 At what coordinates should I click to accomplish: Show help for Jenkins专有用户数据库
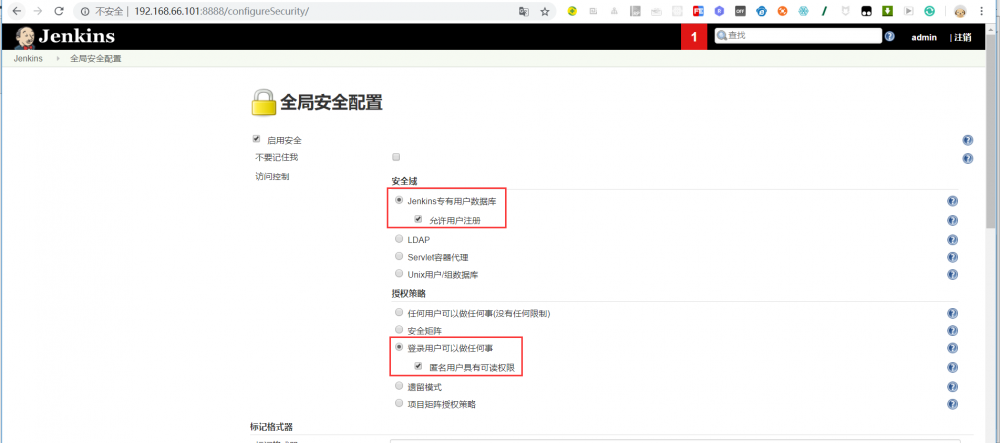[x=952, y=201]
